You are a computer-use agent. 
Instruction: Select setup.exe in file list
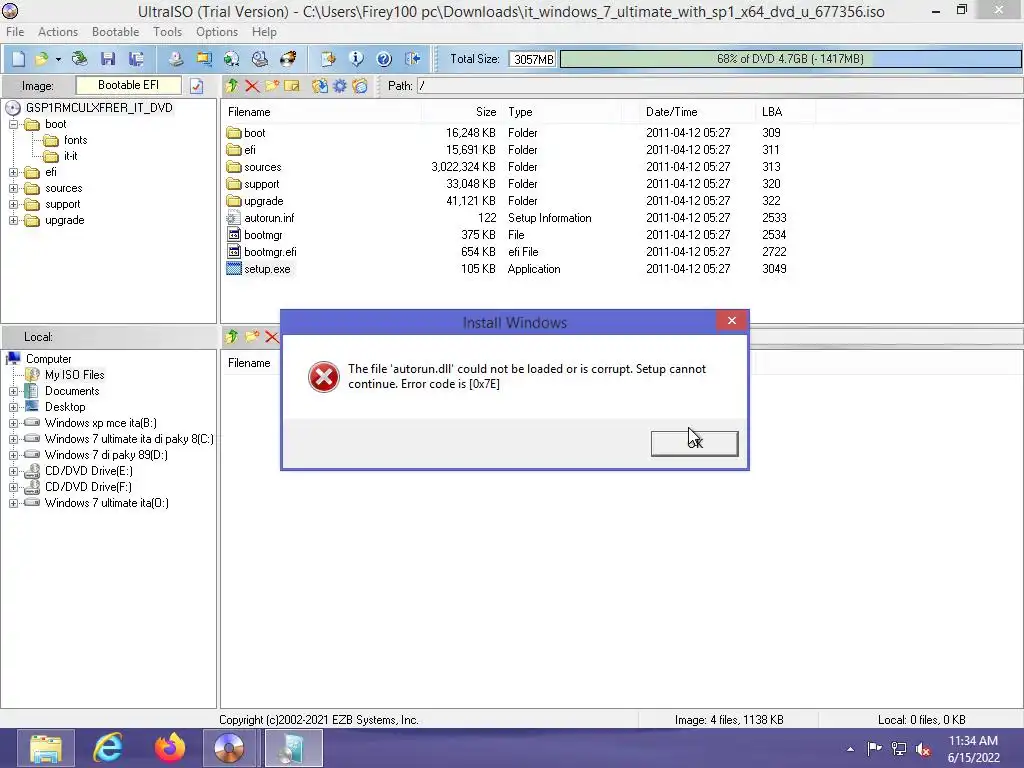tap(267, 269)
